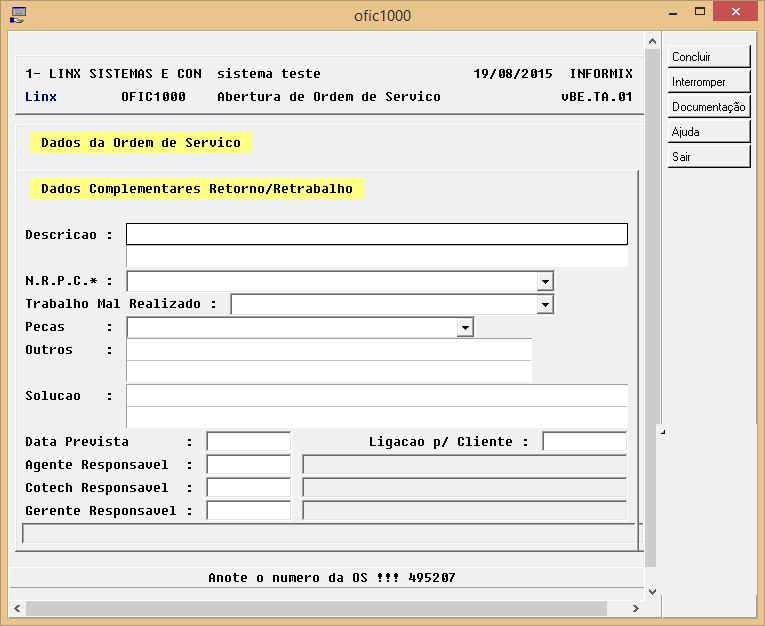Click 'Abertura de Ordem de Servico' title text
This screenshot has width=765, height=626.
pyautogui.click(x=329, y=97)
